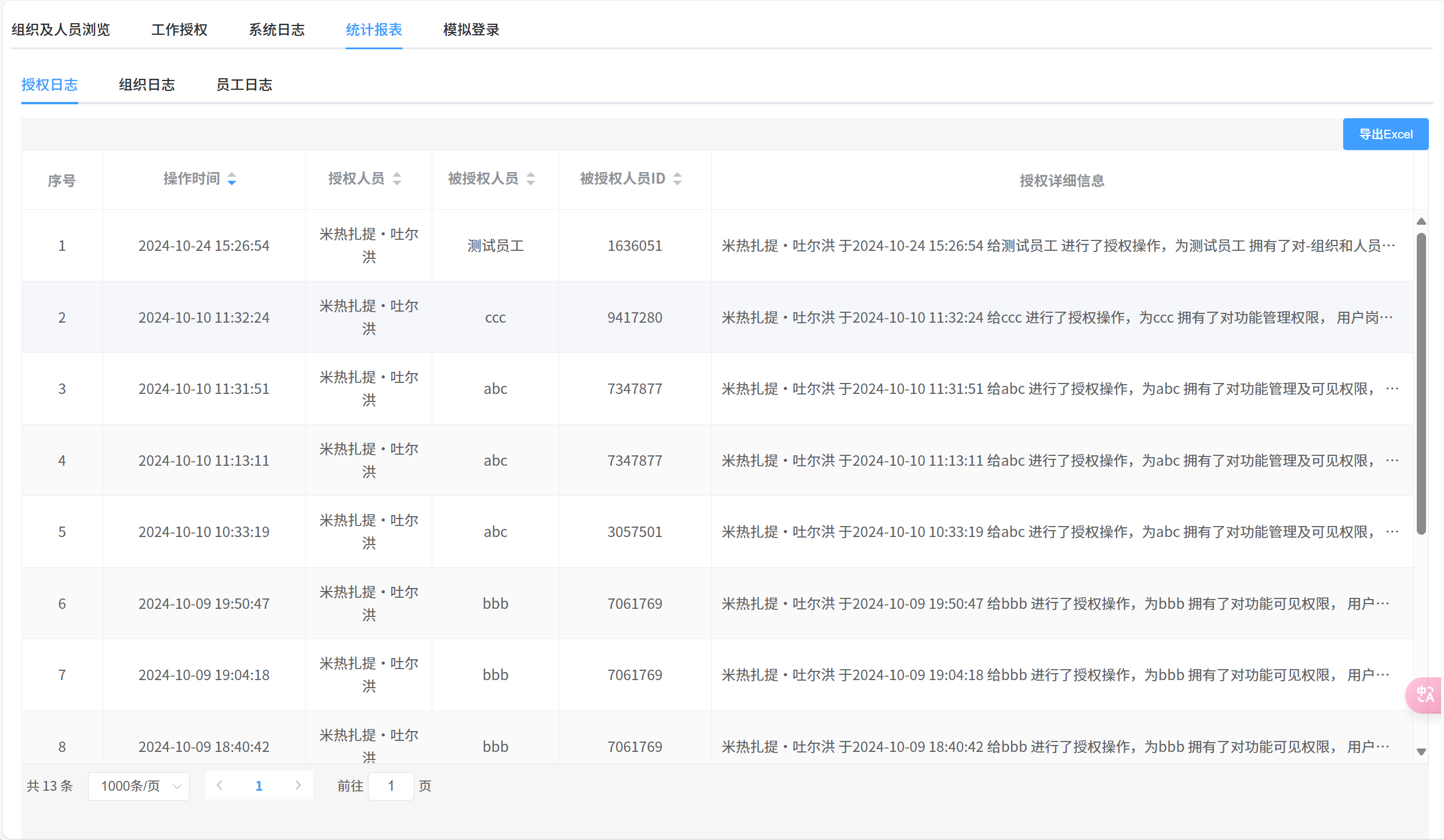This screenshot has height=840, width=1444.
Task: Click the vertical scrollbar thumb
Action: coord(1421,384)
